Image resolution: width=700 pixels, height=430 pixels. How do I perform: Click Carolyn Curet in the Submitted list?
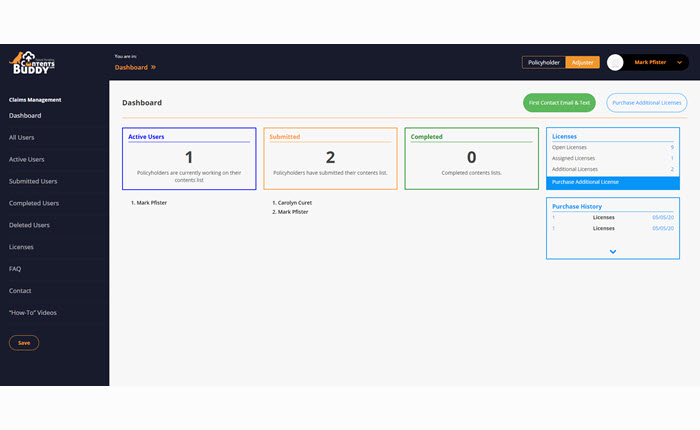coord(295,202)
